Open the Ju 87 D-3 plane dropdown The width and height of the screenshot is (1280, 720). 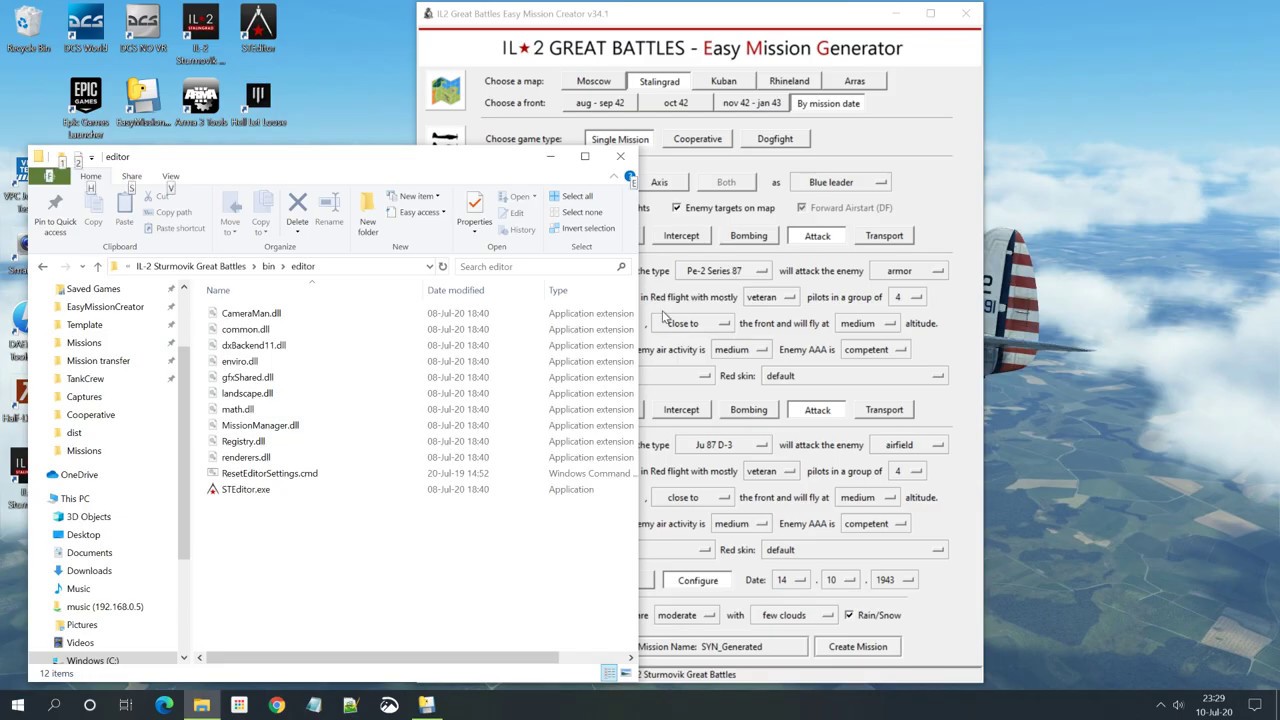723,445
